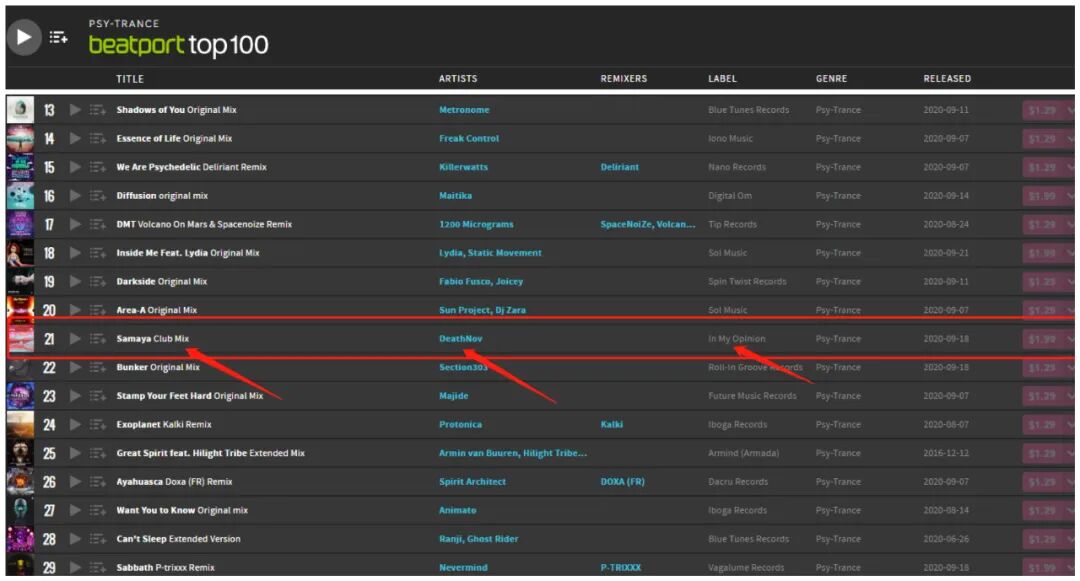Buy Diffusion track price button

pos(1043,196)
